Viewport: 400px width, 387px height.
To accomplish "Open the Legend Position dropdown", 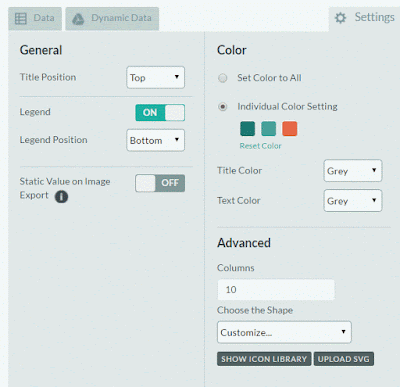I will point(155,140).
